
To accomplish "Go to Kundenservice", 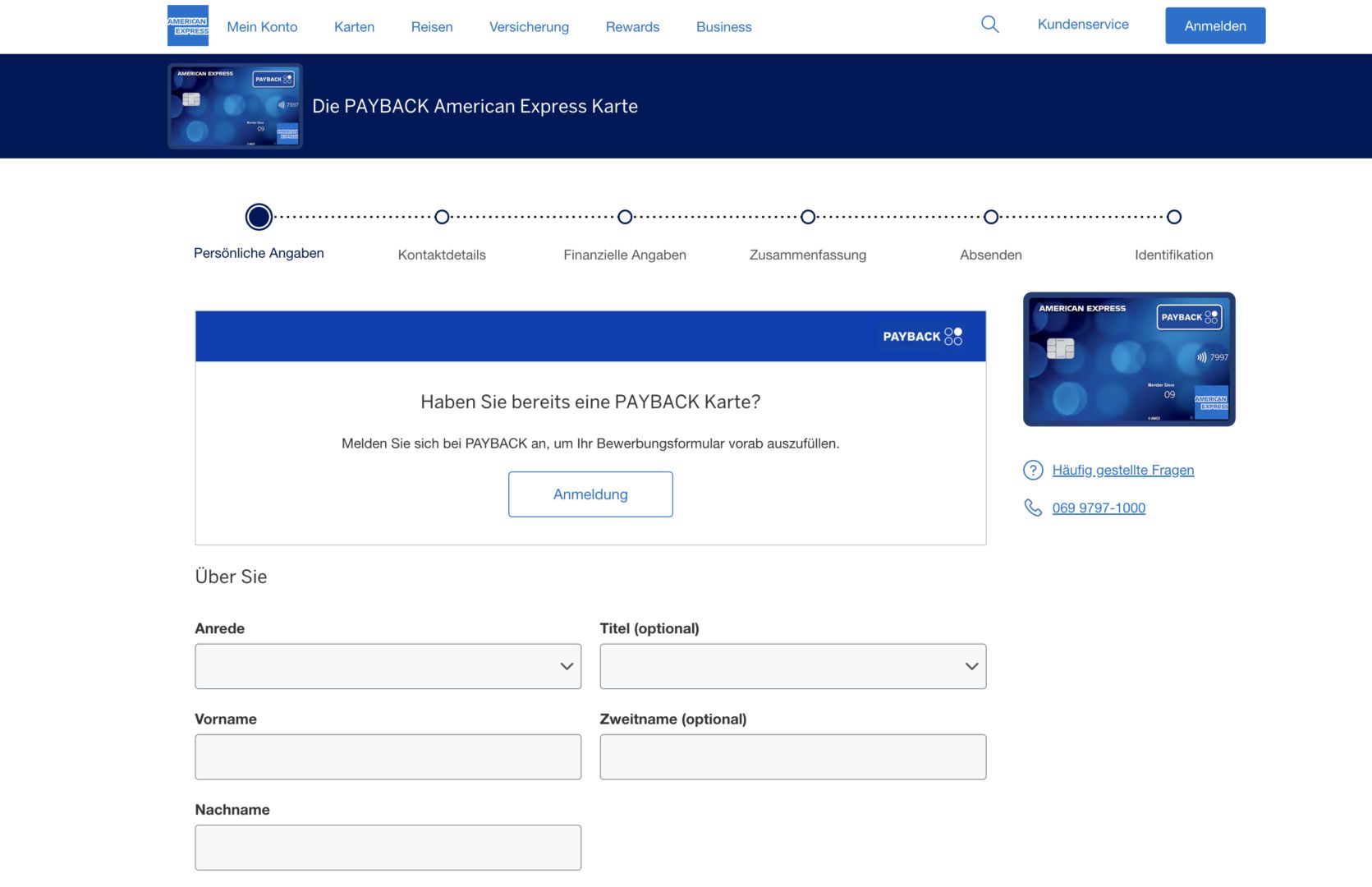I will [x=1083, y=25].
